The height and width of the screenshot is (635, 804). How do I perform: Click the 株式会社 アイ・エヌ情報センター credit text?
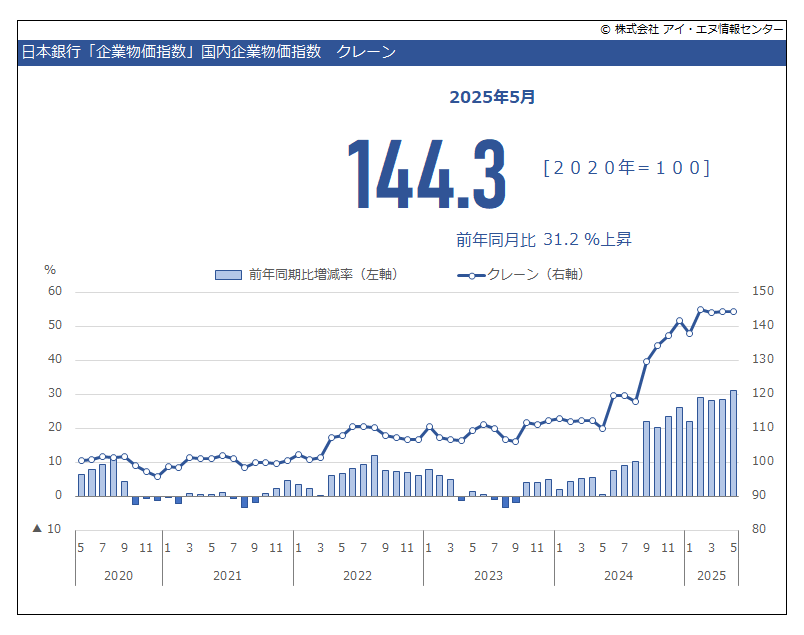pyautogui.click(x=699, y=30)
